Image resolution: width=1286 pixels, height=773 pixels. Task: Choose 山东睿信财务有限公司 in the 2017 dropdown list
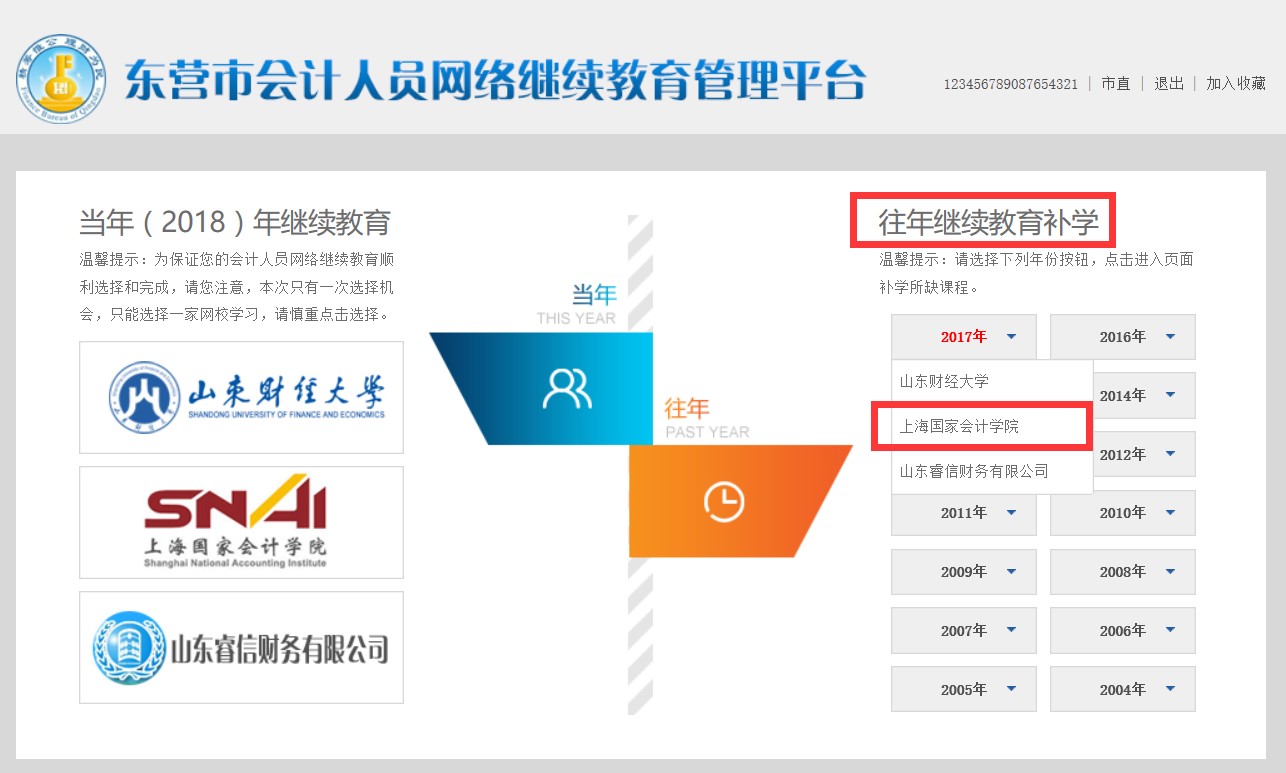(992, 471)
